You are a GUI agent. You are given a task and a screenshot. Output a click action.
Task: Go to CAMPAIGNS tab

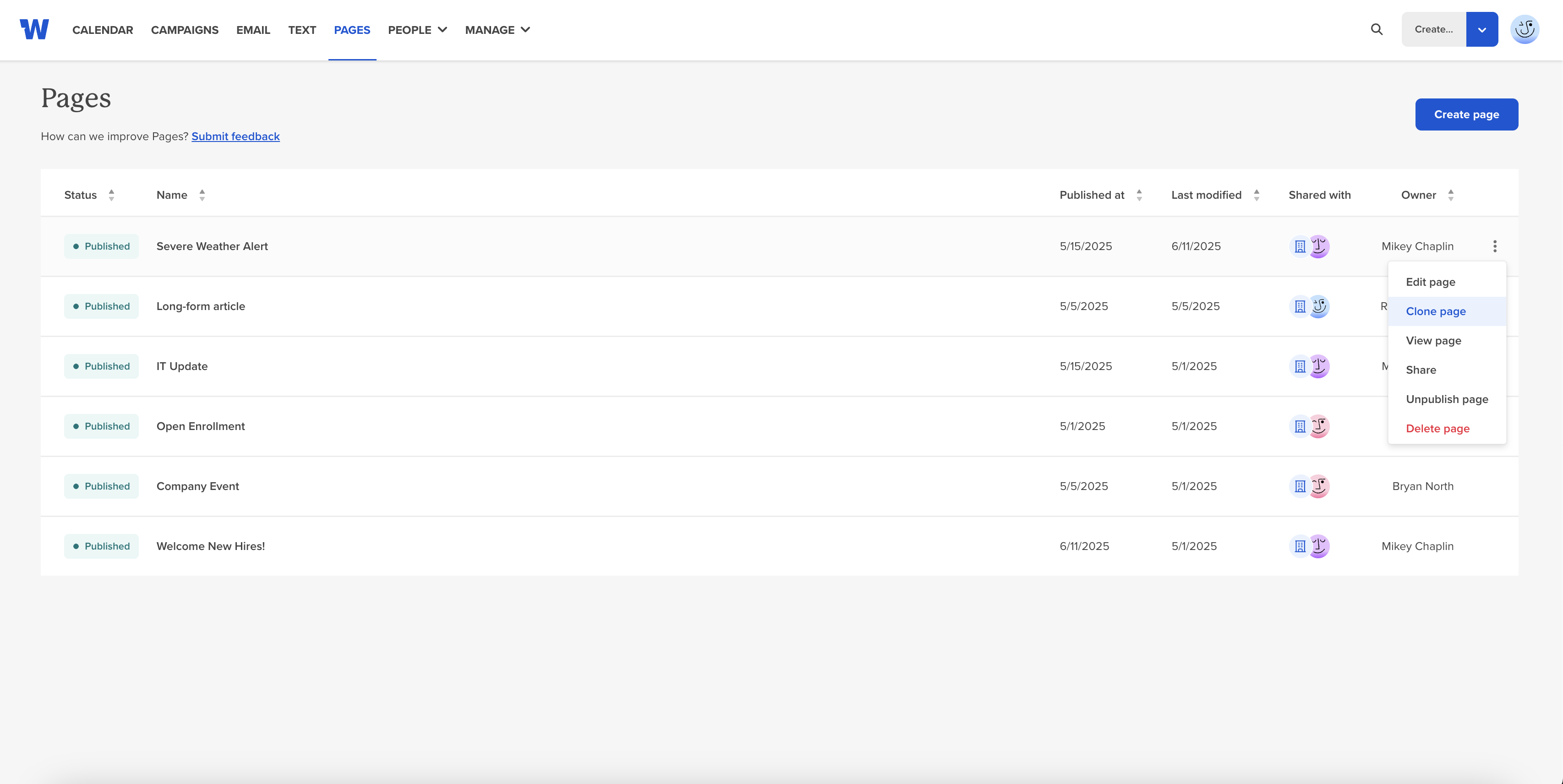pyautogui.click(x=185, y=30)
